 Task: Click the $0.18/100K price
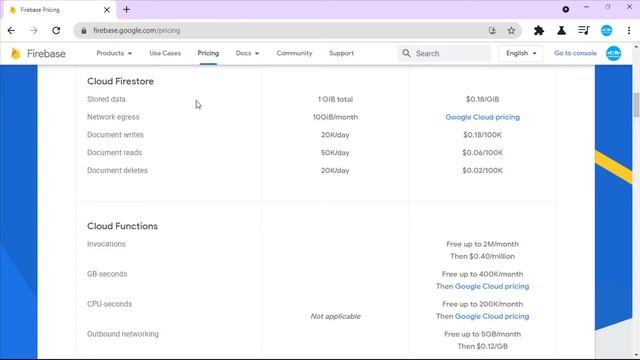(x=482, y=135)
